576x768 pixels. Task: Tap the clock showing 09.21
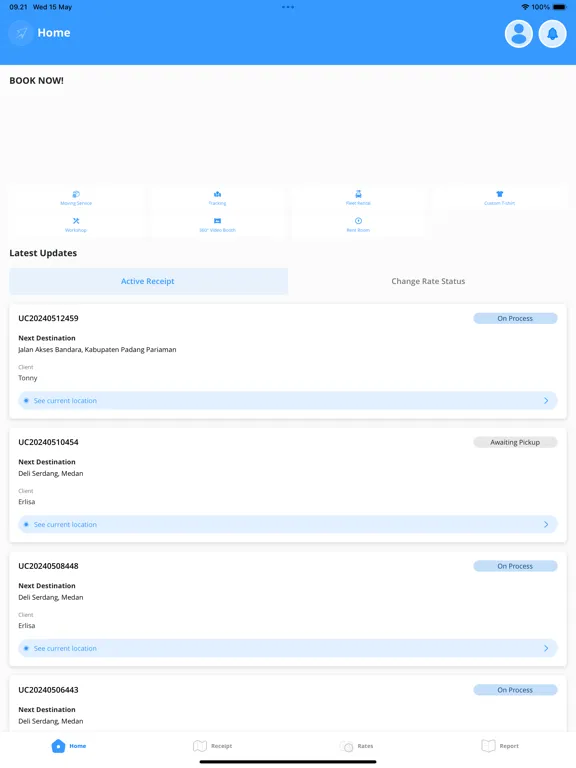[x=18, y=7]
